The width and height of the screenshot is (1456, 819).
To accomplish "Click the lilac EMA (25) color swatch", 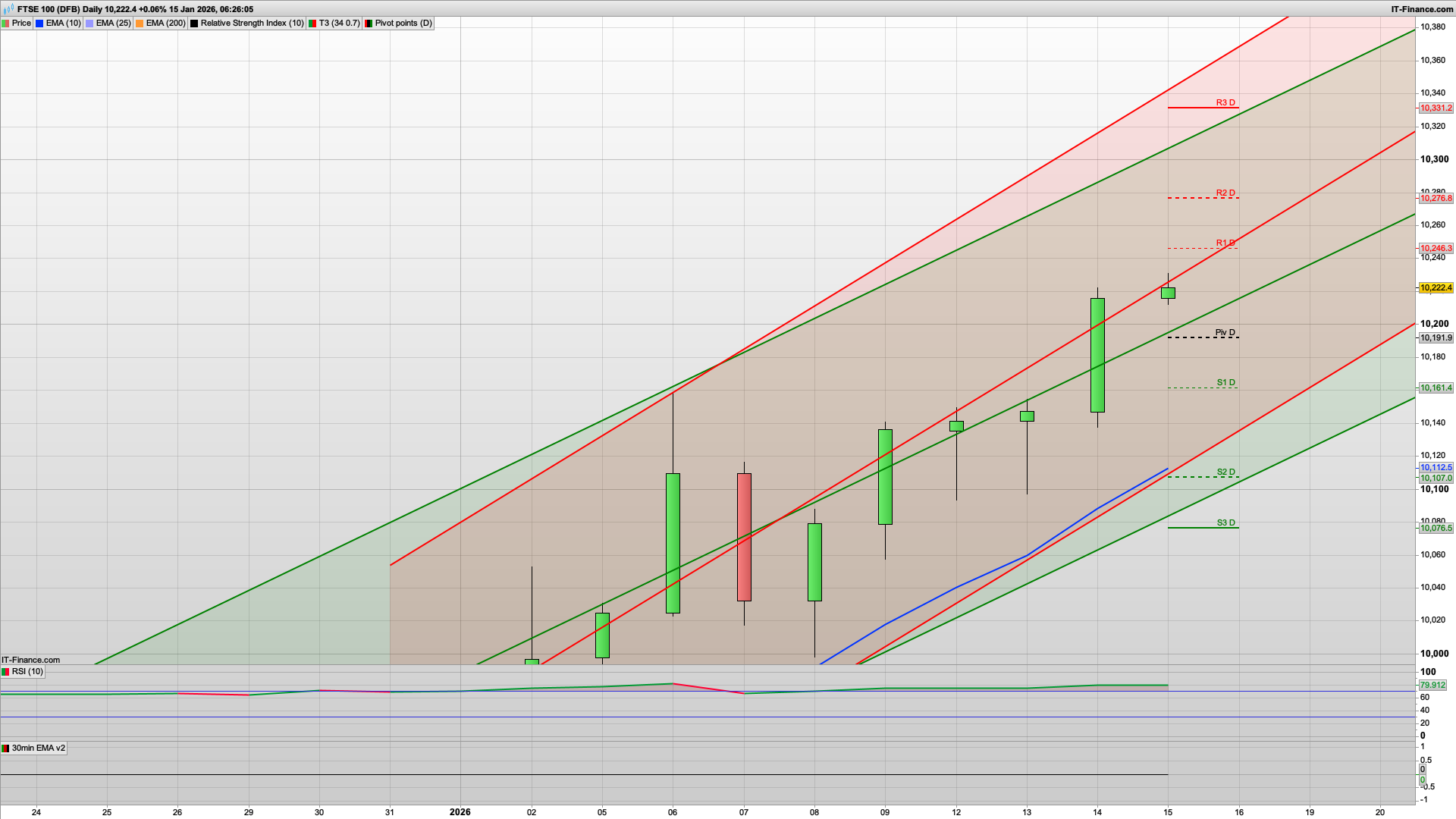I will [x=89, y=23].
